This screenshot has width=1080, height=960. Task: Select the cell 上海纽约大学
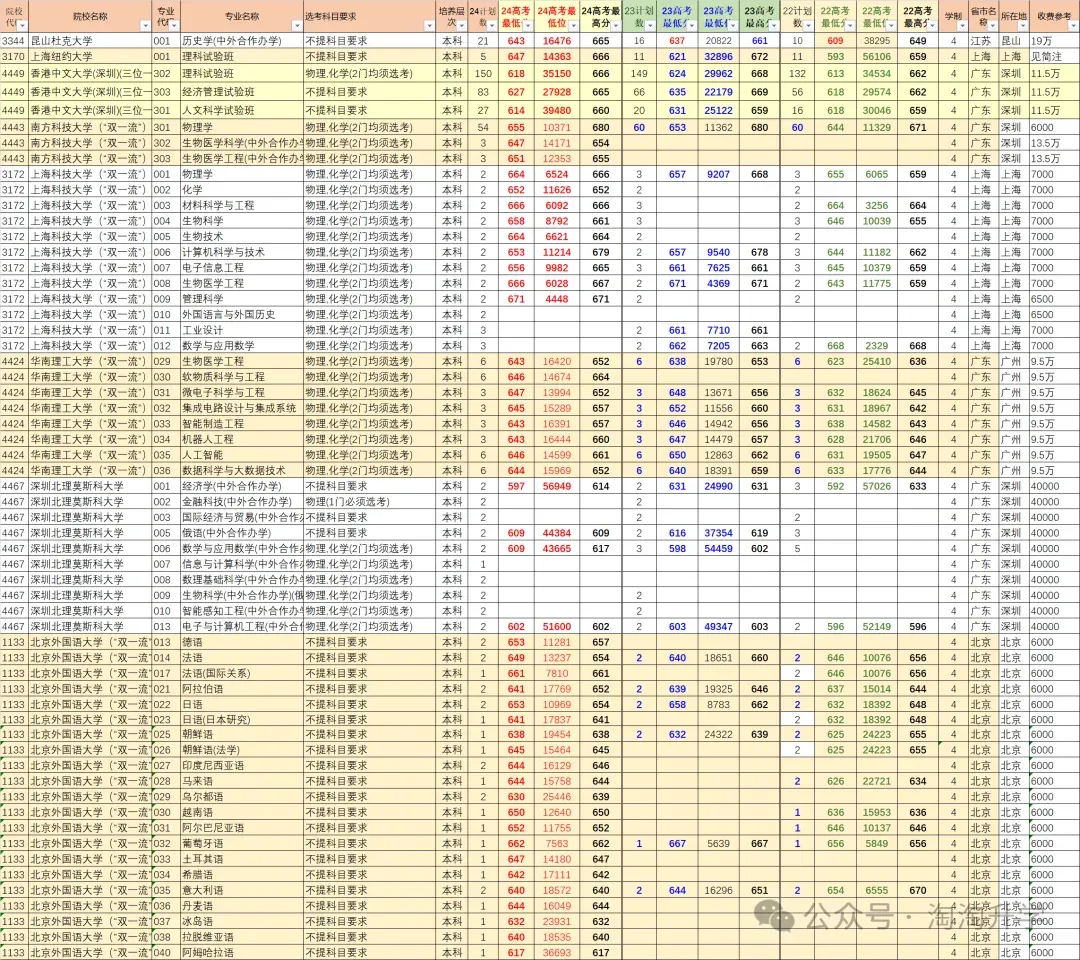90,56
